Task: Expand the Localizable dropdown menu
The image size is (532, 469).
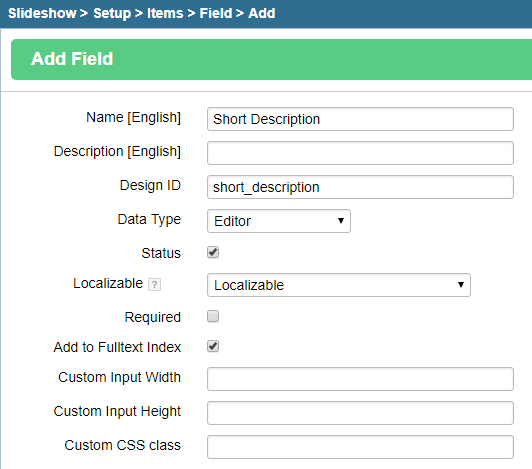Action: [x=339, y=285]
